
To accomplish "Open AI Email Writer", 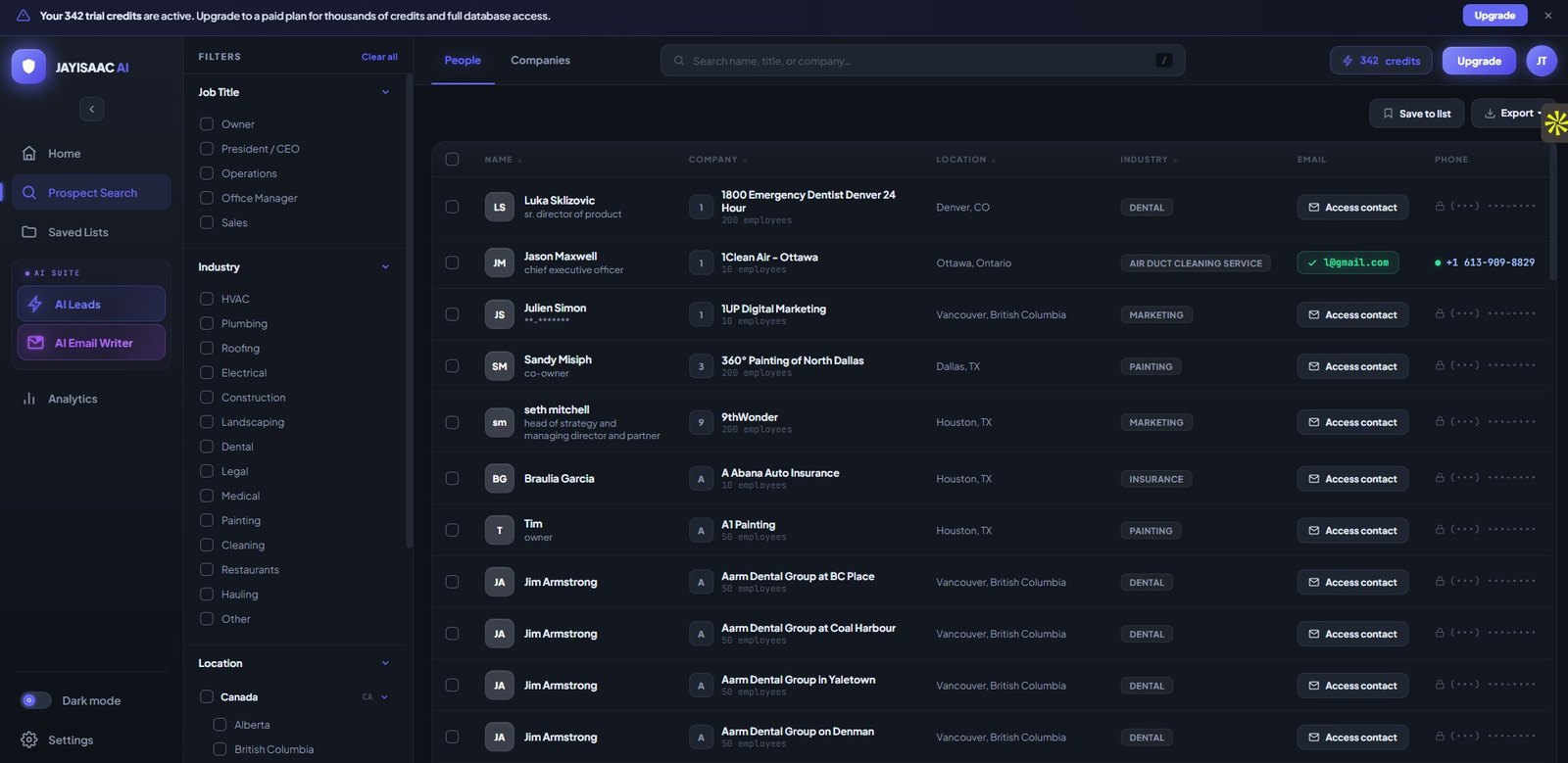I will pyautogui.click(x=91, y=343).
